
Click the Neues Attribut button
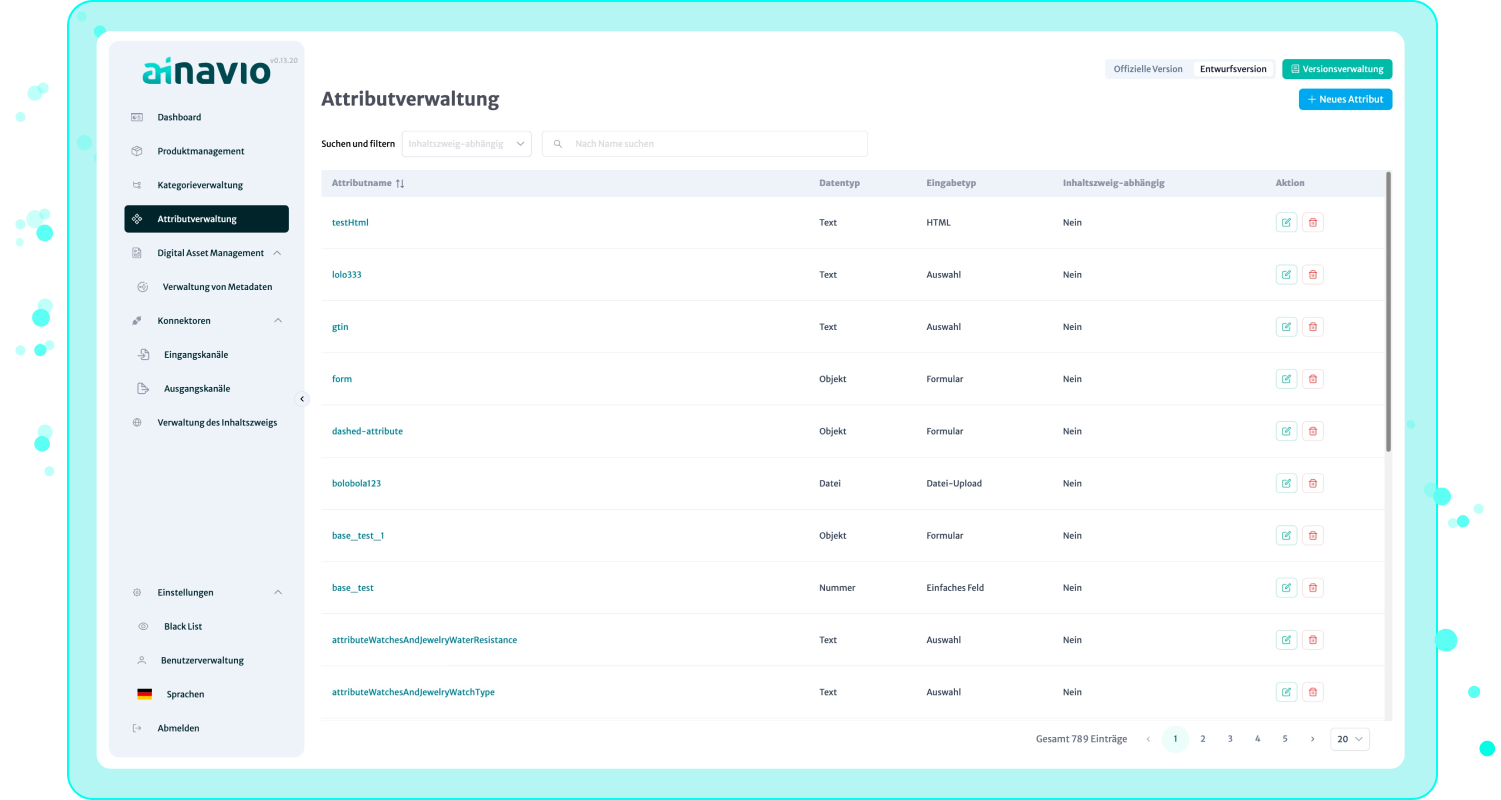1345,99
